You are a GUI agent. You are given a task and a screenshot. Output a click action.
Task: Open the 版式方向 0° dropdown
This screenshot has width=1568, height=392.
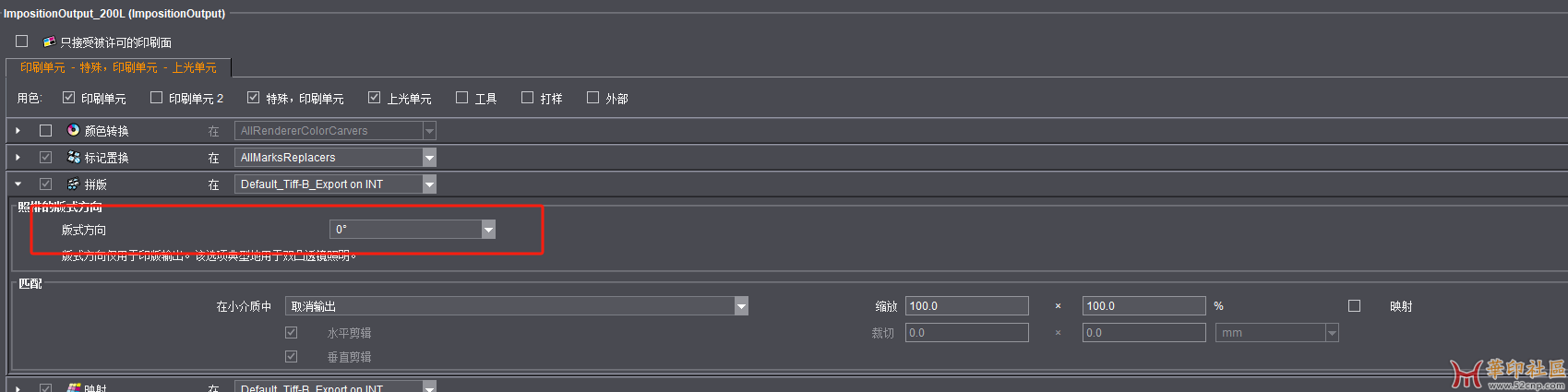click(413, 230)
